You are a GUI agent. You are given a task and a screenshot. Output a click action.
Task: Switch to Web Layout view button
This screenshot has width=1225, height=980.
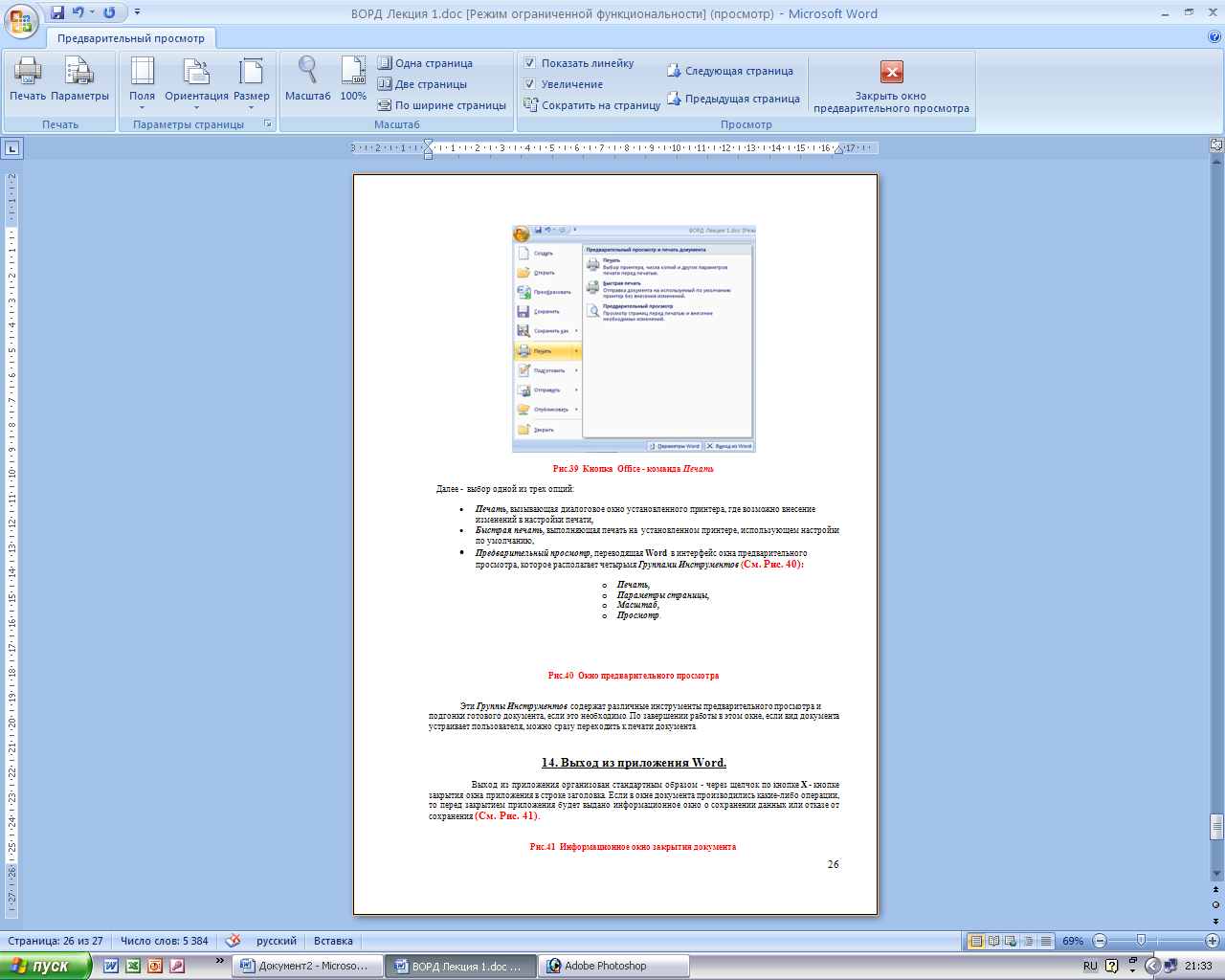coord(1011,941)
